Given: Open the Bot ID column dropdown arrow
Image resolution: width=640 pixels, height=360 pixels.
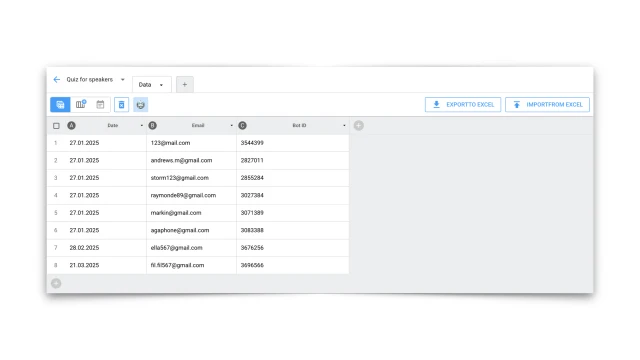Looking at the screenshot, I should pyautogui.click(x=344, y=126).
